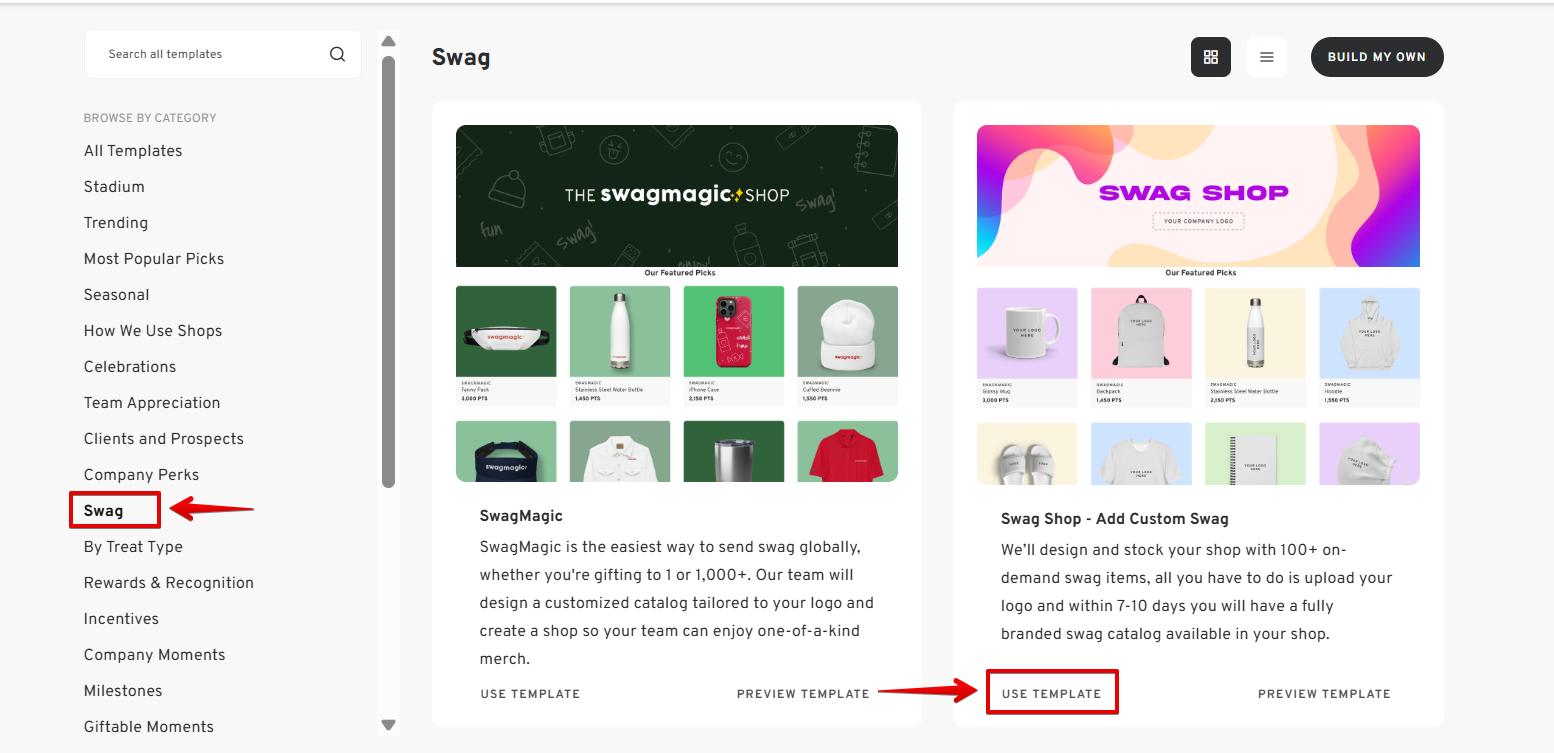Preview the SwagMagic template
The height and width of the screenshot is (753, 1554).
pyautogui.click(x=803, y=693)
